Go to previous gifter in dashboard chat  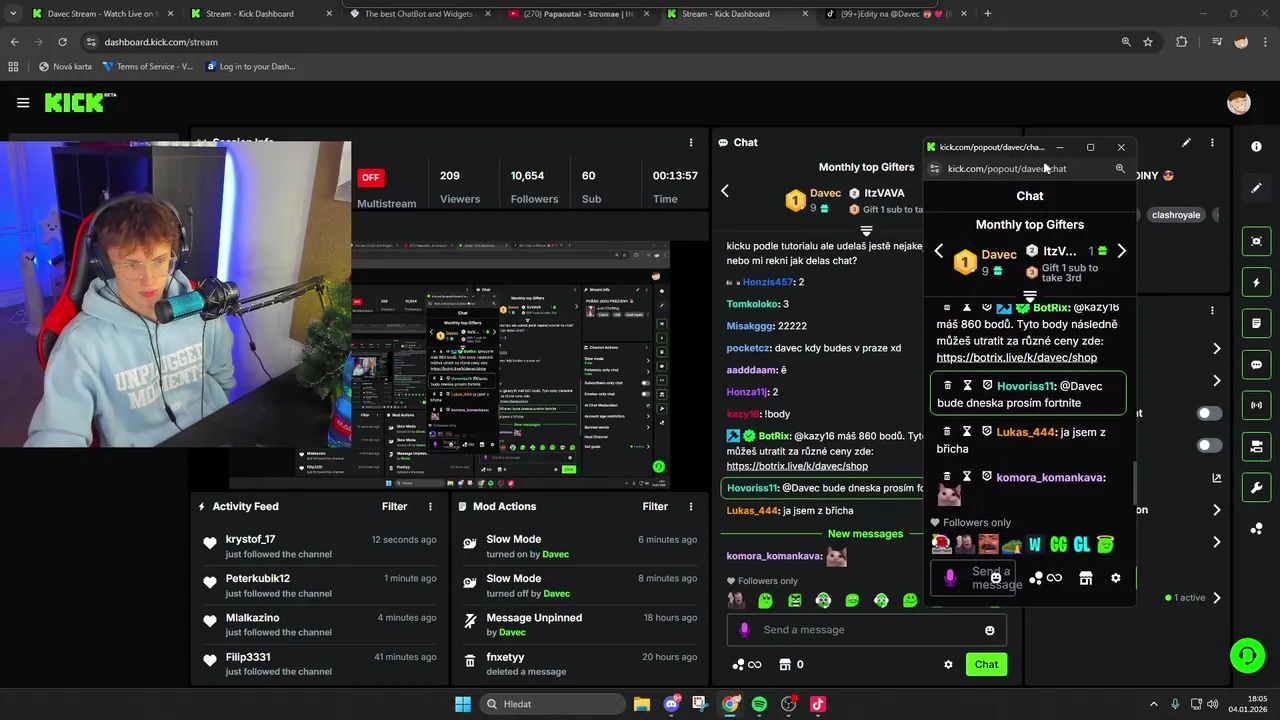click(x=726, y=191)
